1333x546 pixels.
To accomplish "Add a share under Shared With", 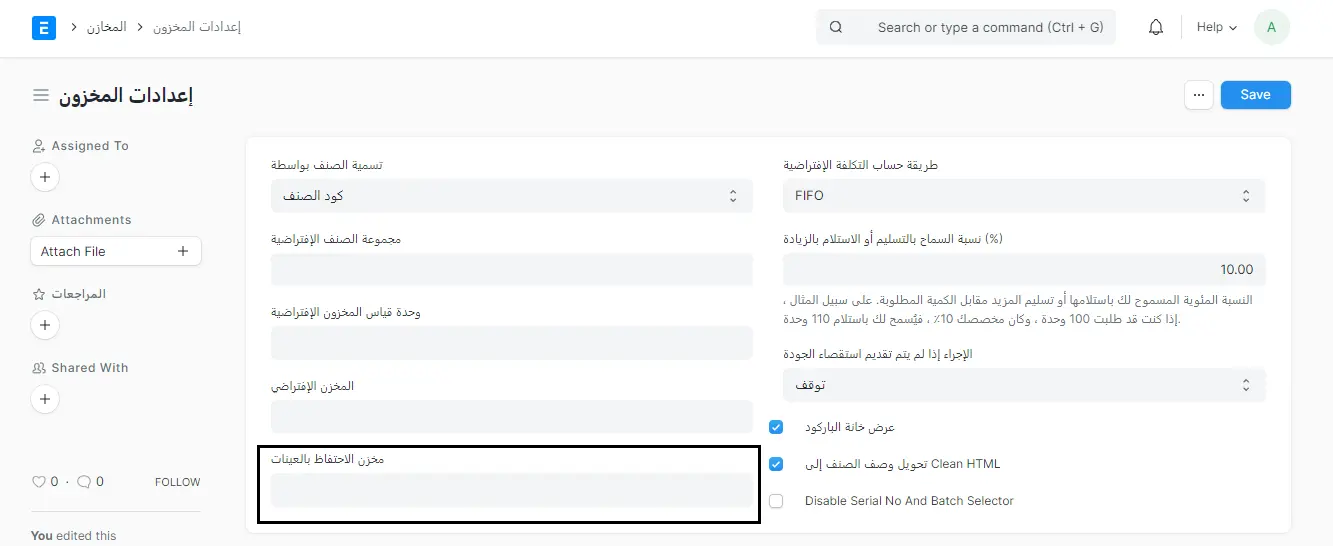I will (44, 399).
